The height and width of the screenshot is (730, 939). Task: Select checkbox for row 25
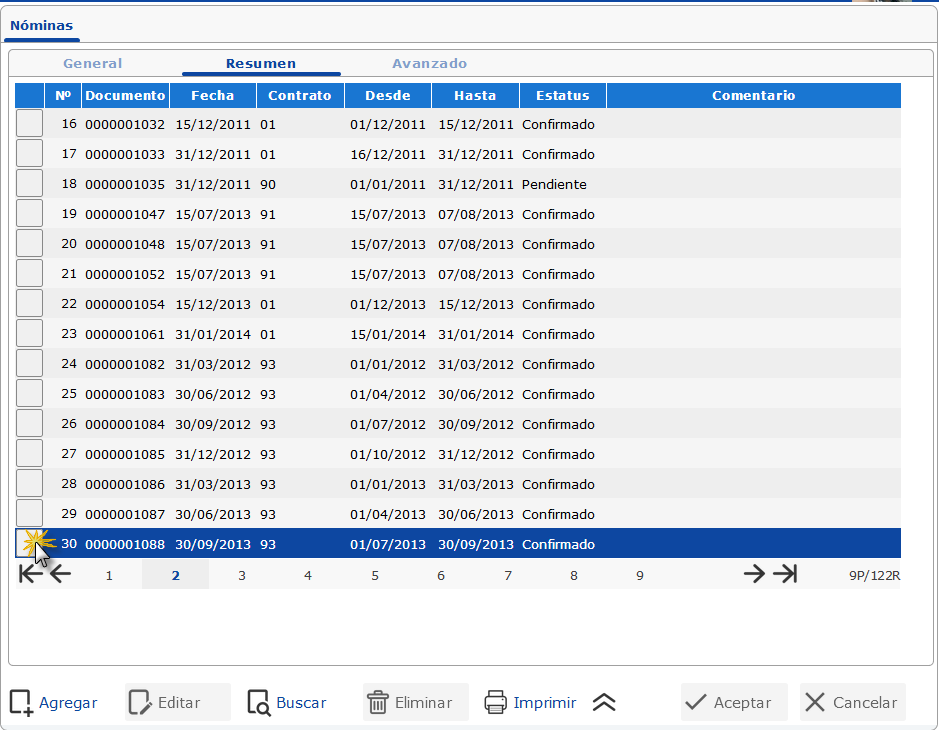point(30,394)
